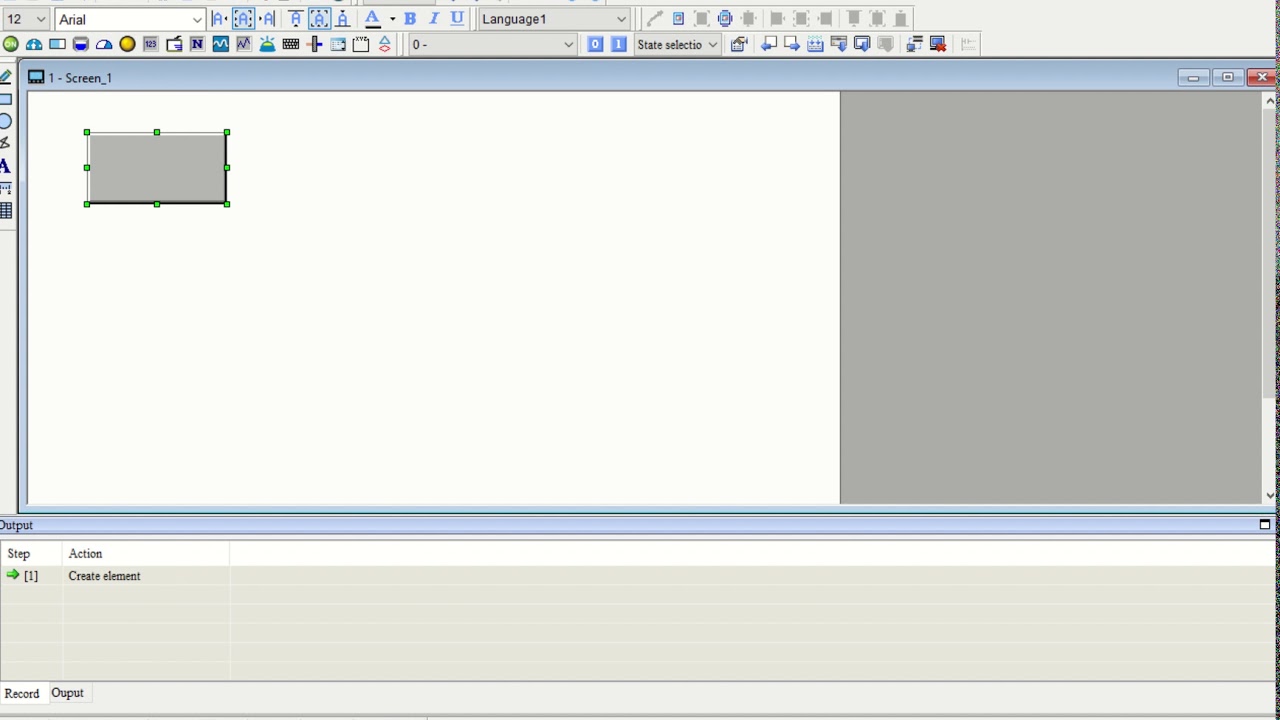This screenshot has width=1280, height=720.
Task: Insert a numeric display (123) element
Action: pyautogui.click(x=151, y=44)
